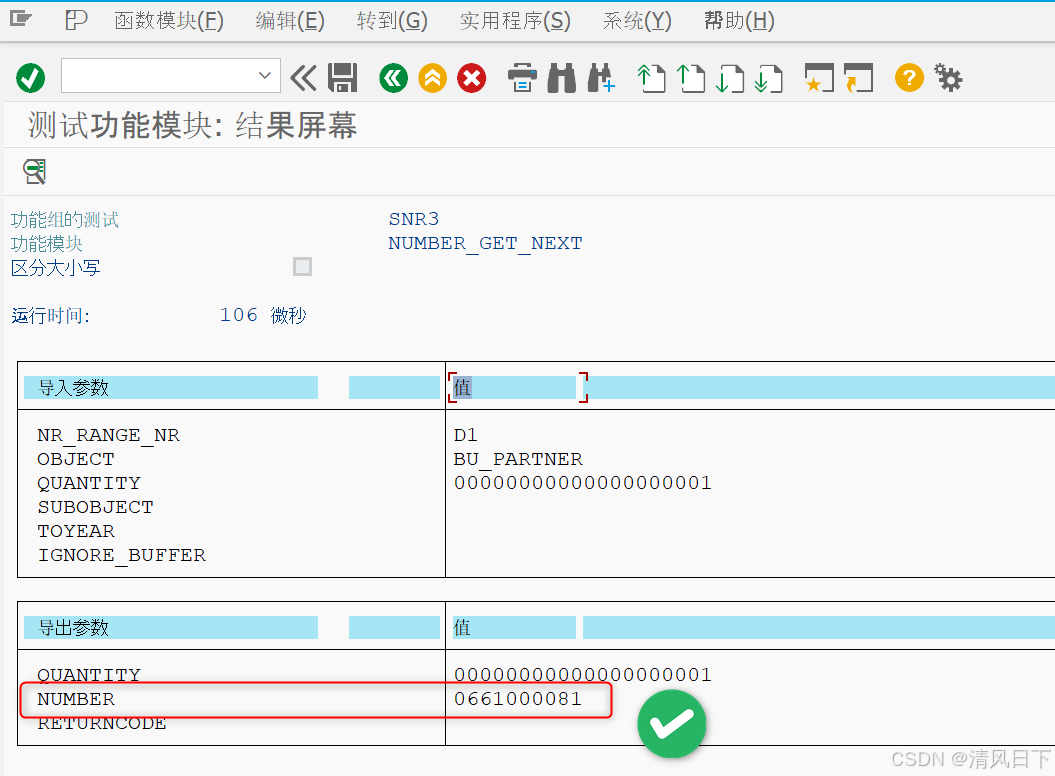The height and width of the screenshot is (776, 1055).
Task: Click the export QUANTITY value 00000000000000000001
Action: (x=583, y=675)
